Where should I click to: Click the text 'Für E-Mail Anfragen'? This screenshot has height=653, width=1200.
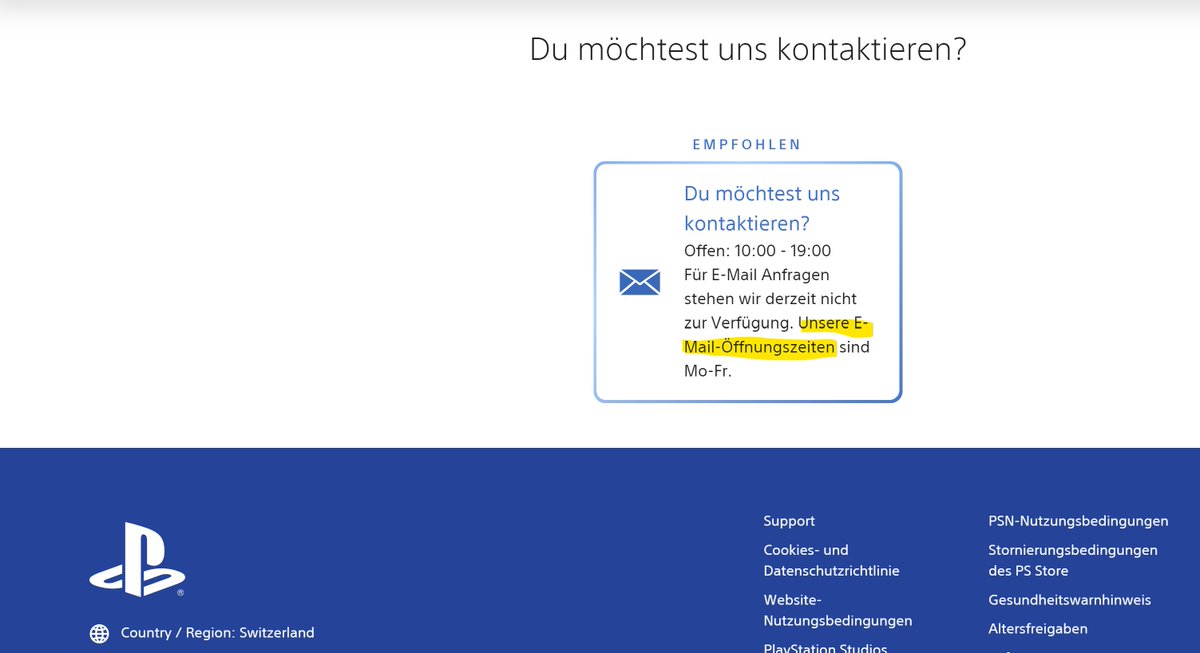[x=757, y=274]
